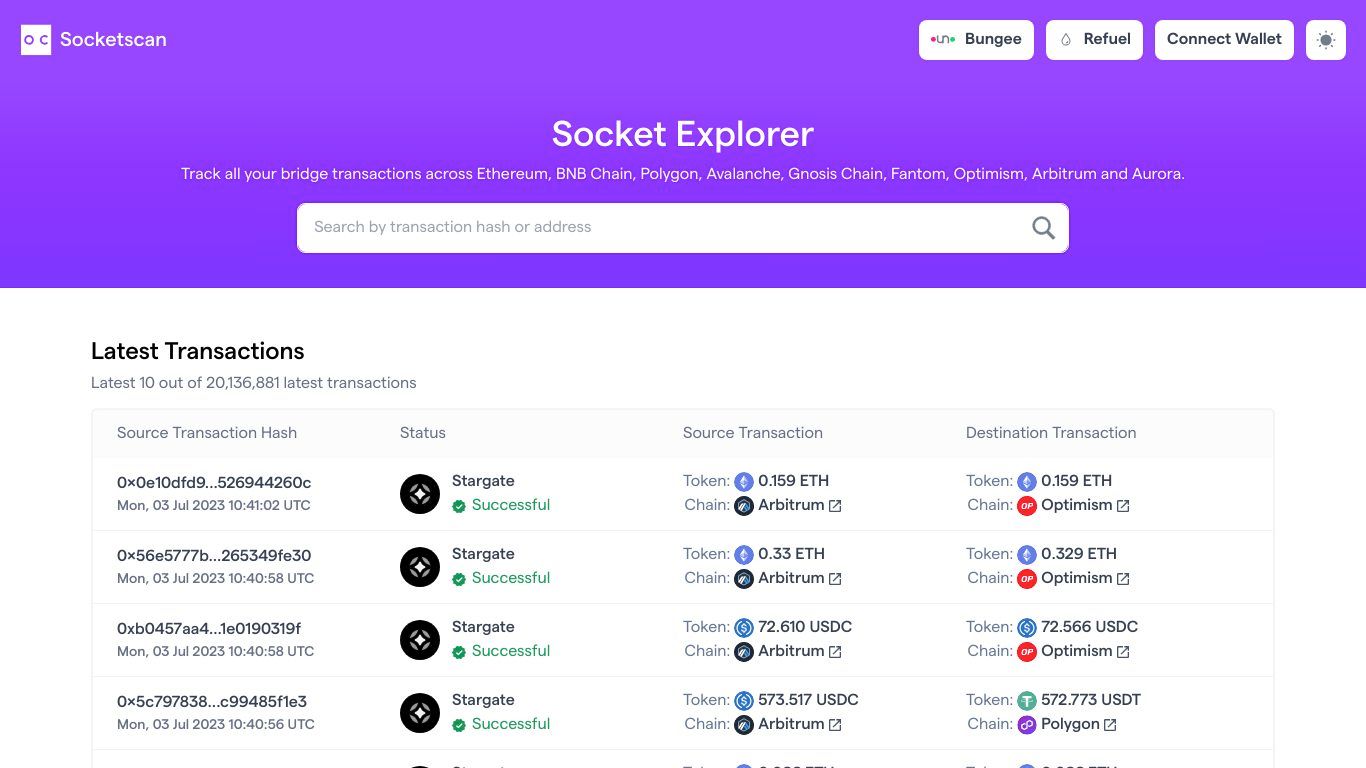The width and height of the screenshot is (1366, 768).
Task: Focus the transaction hash search field
Action: click(683, 228)
